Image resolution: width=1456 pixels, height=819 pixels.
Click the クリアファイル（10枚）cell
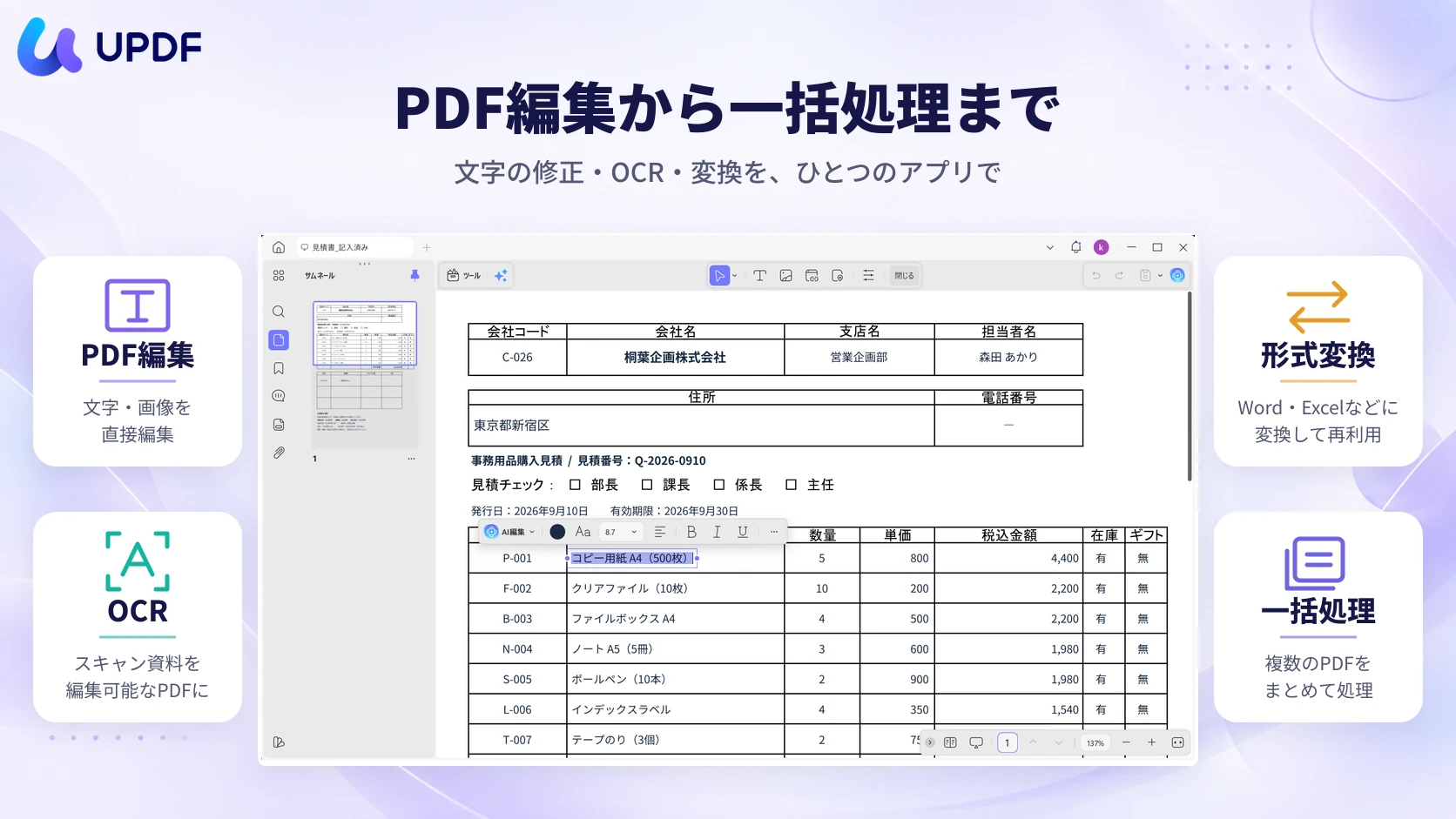point(675,588)
